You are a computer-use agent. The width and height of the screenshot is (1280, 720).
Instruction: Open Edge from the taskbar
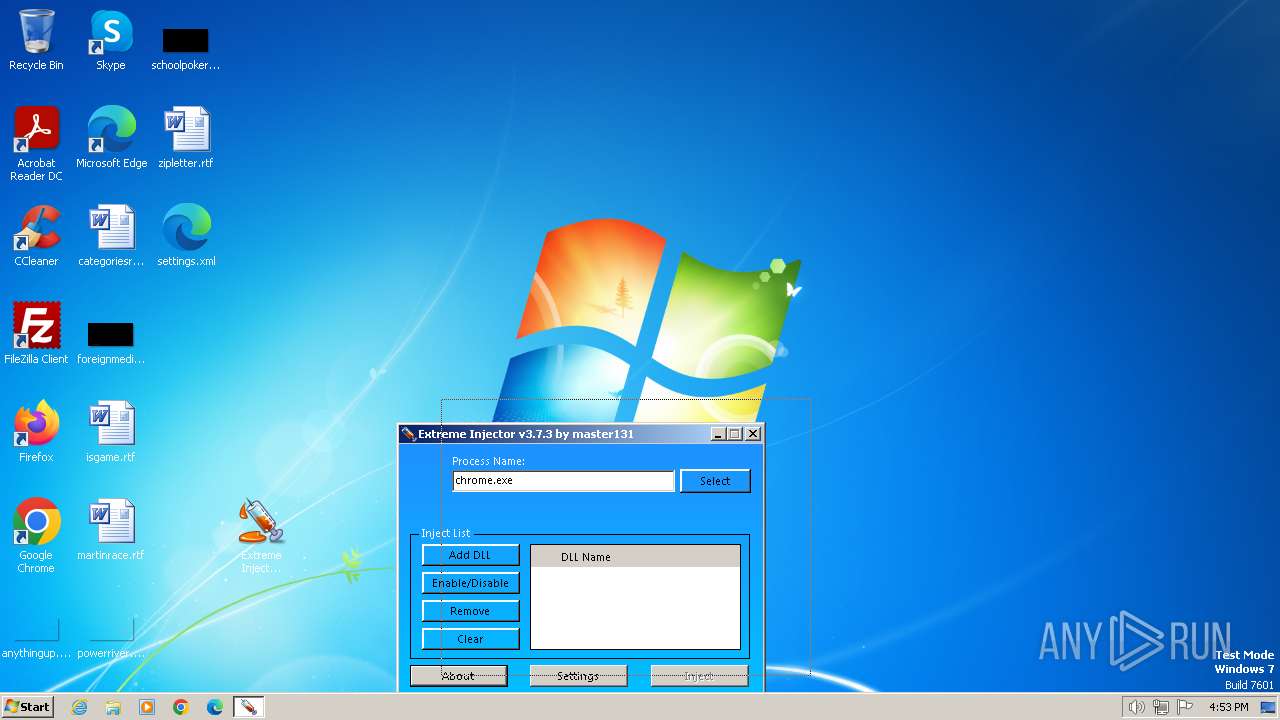click(x=215, y=707)
